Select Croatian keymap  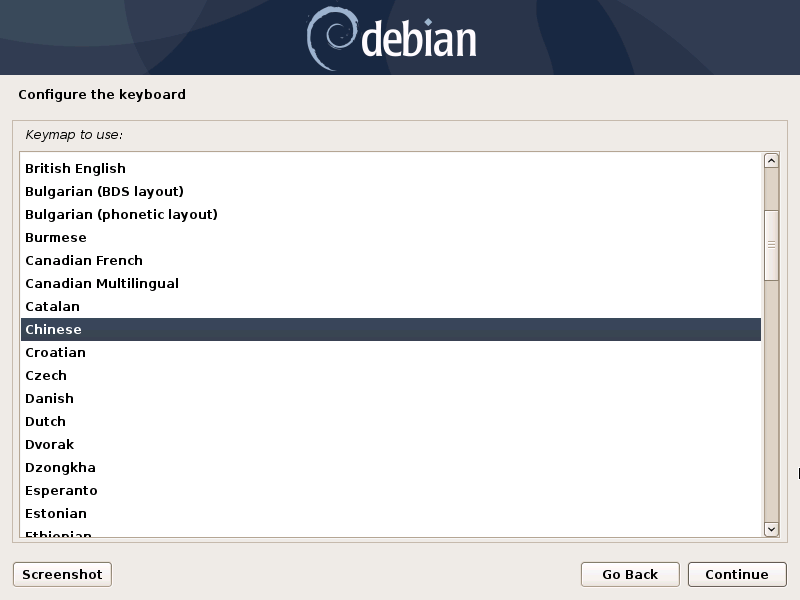pyautogui.click(x=391, y=352)
